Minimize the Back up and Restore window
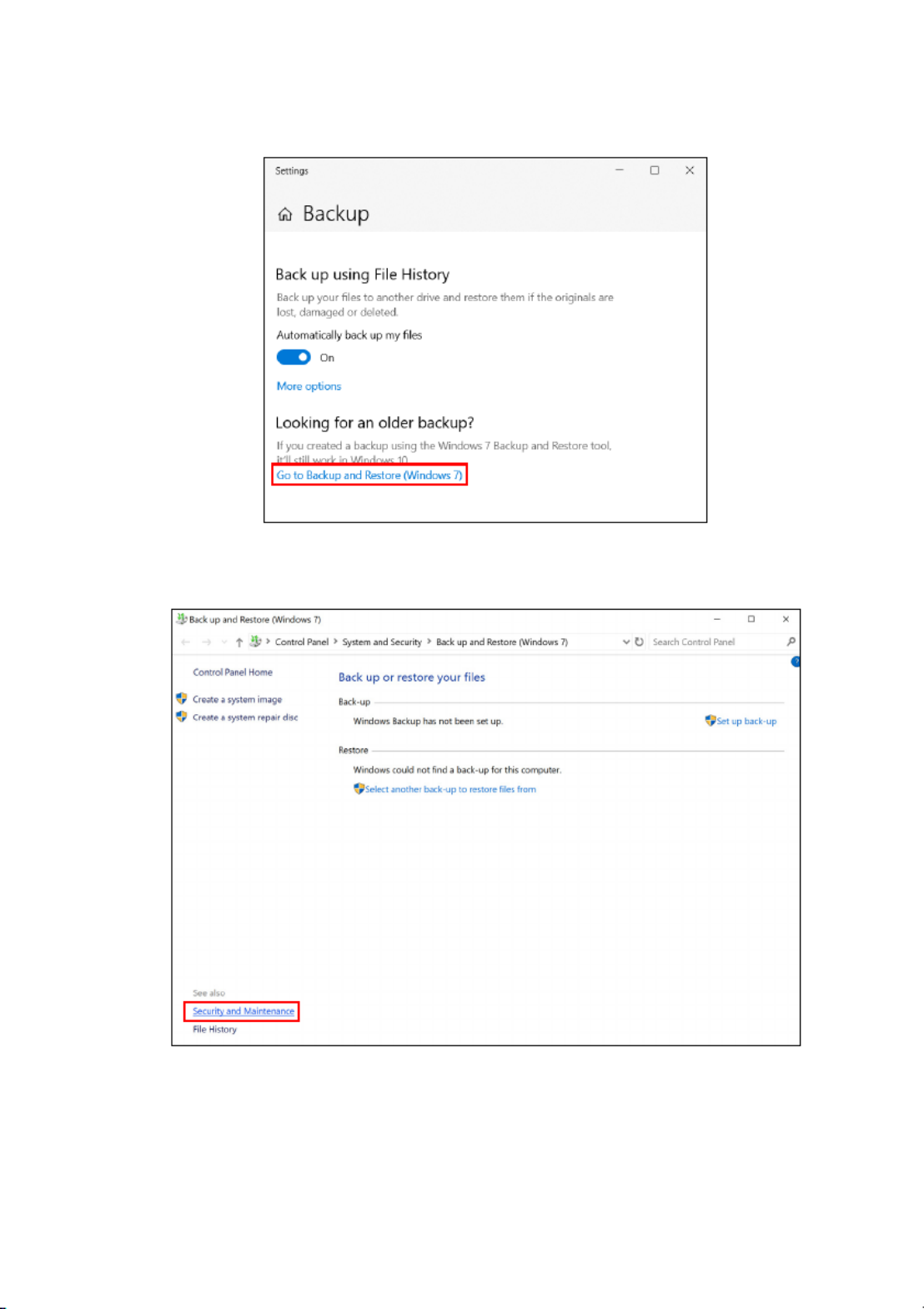 717,619
